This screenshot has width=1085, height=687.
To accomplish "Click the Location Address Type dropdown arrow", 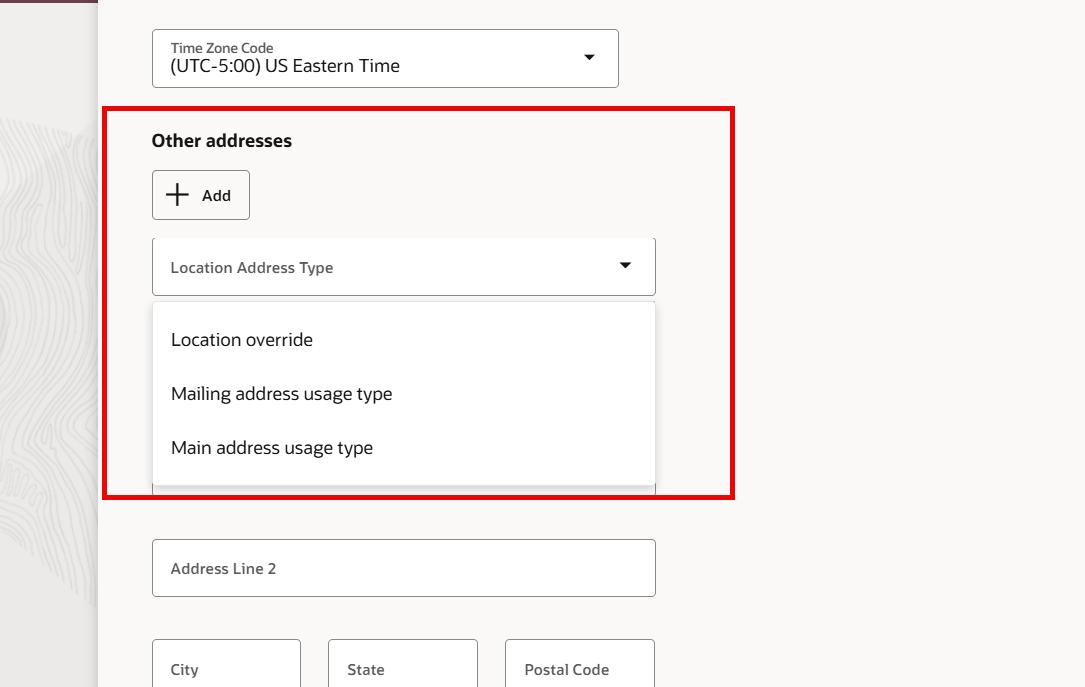I will (625, 266).
